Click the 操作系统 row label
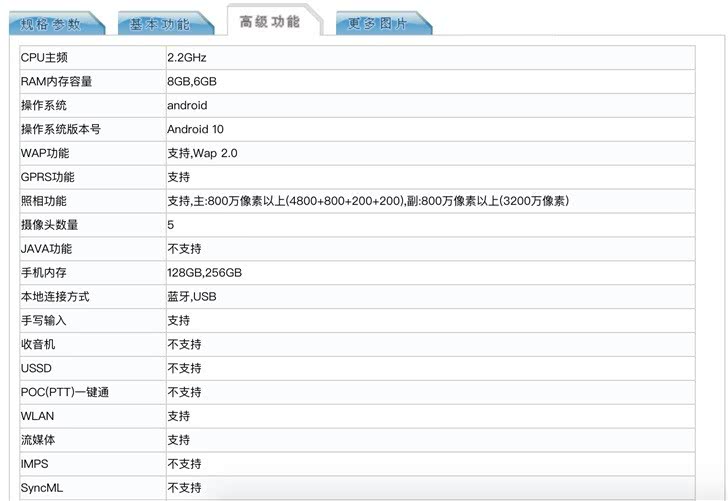728x501 pixels. (x=44, y=105)
